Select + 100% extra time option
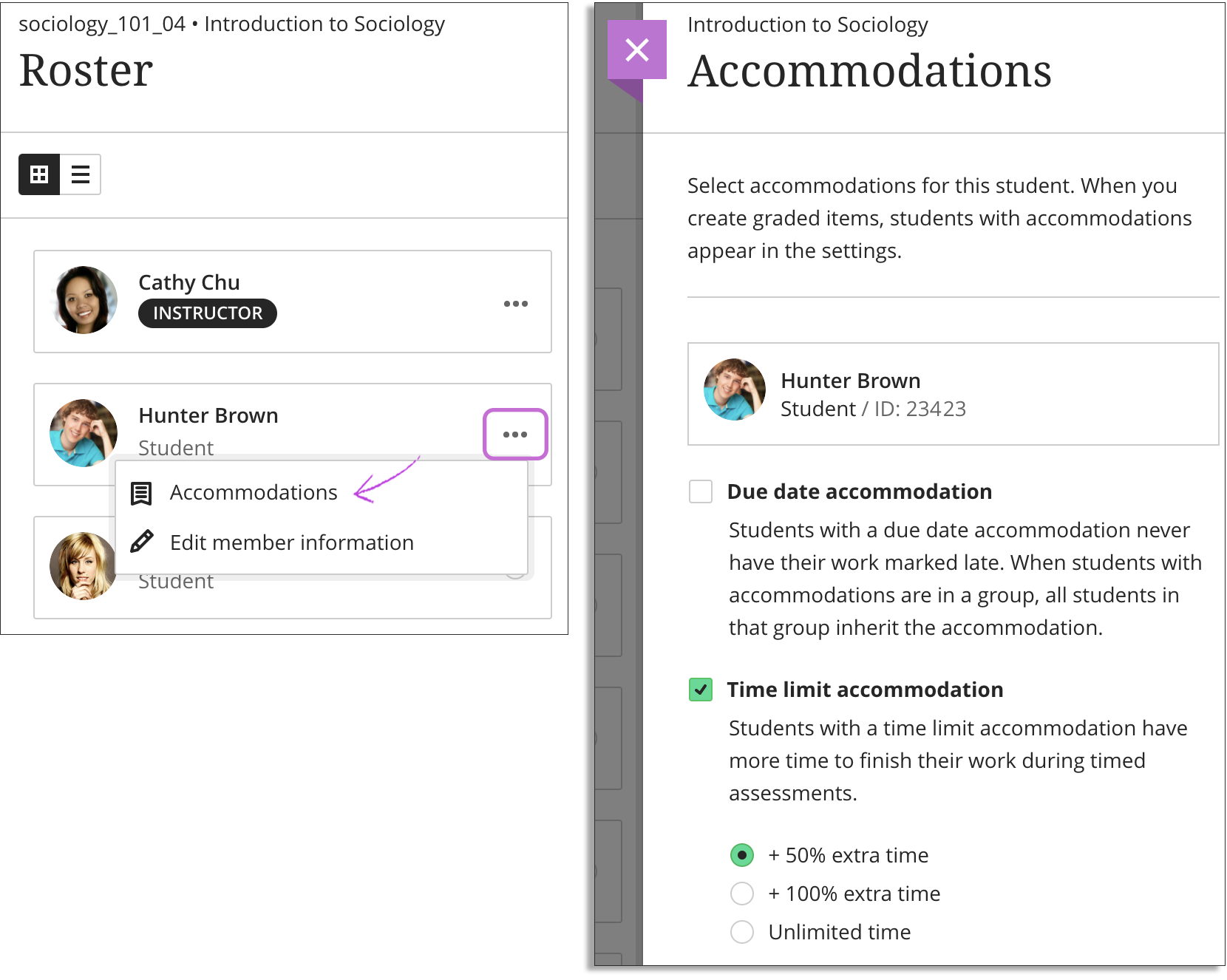The image size is (1227, 980). 742,894
